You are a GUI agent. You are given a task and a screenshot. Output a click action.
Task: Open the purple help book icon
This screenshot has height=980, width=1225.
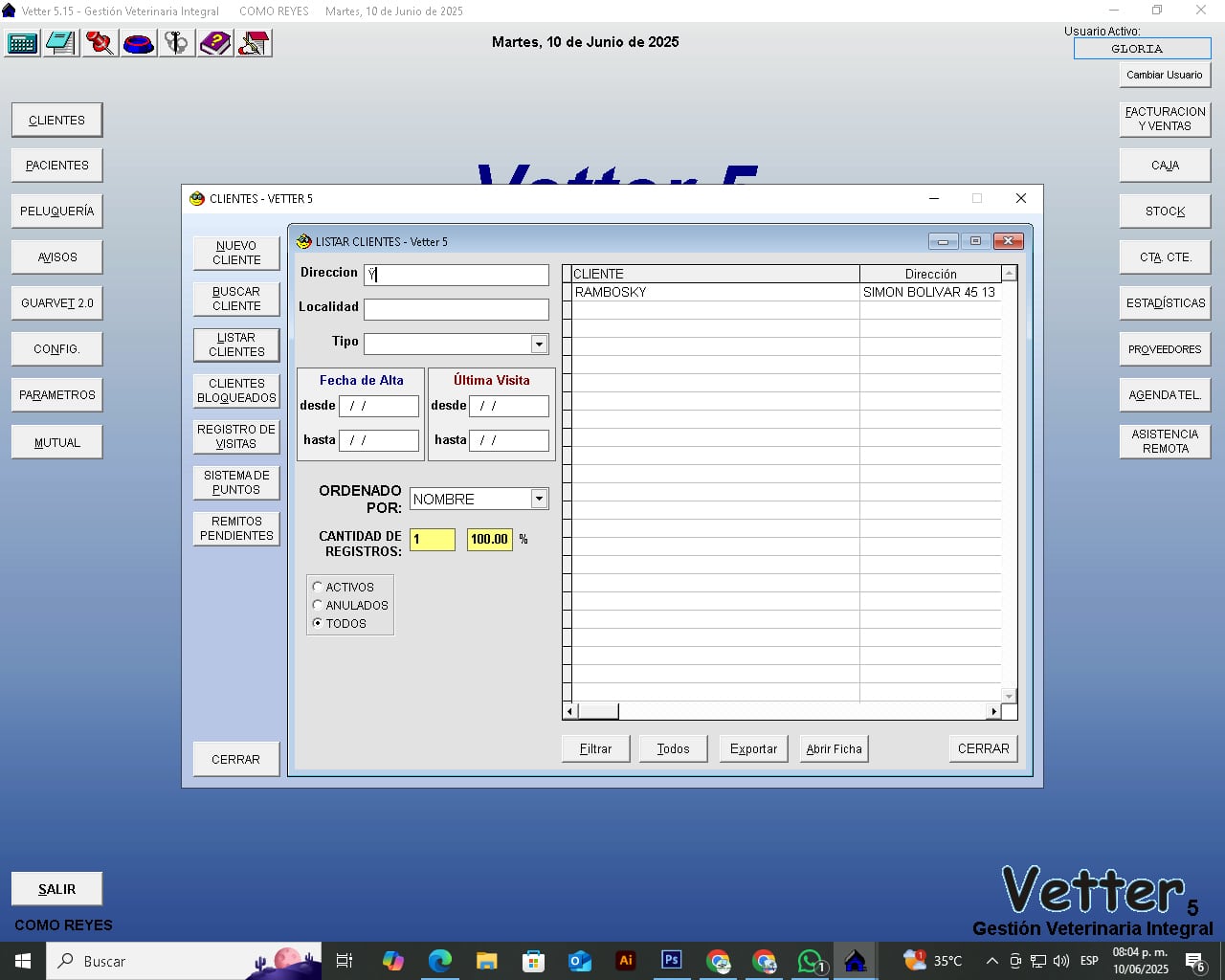(x=216, y=43)
